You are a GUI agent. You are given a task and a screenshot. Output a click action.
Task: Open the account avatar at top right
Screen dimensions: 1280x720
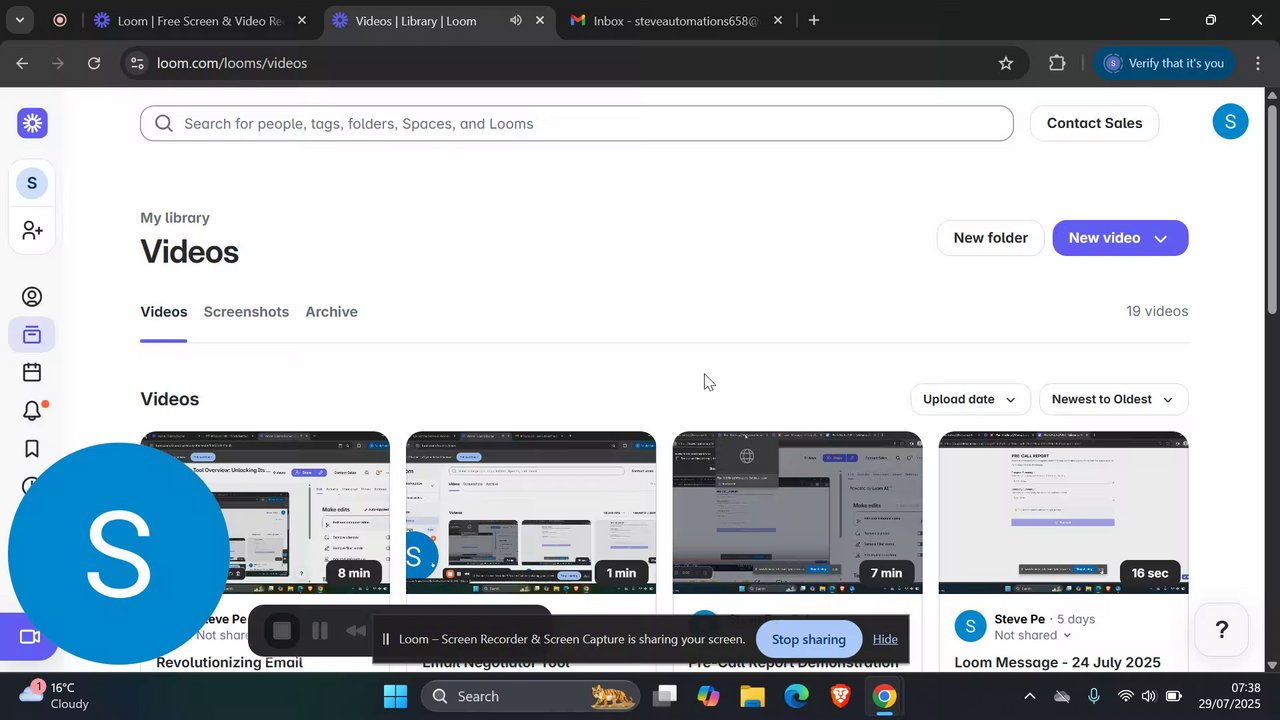point(1230,122)
